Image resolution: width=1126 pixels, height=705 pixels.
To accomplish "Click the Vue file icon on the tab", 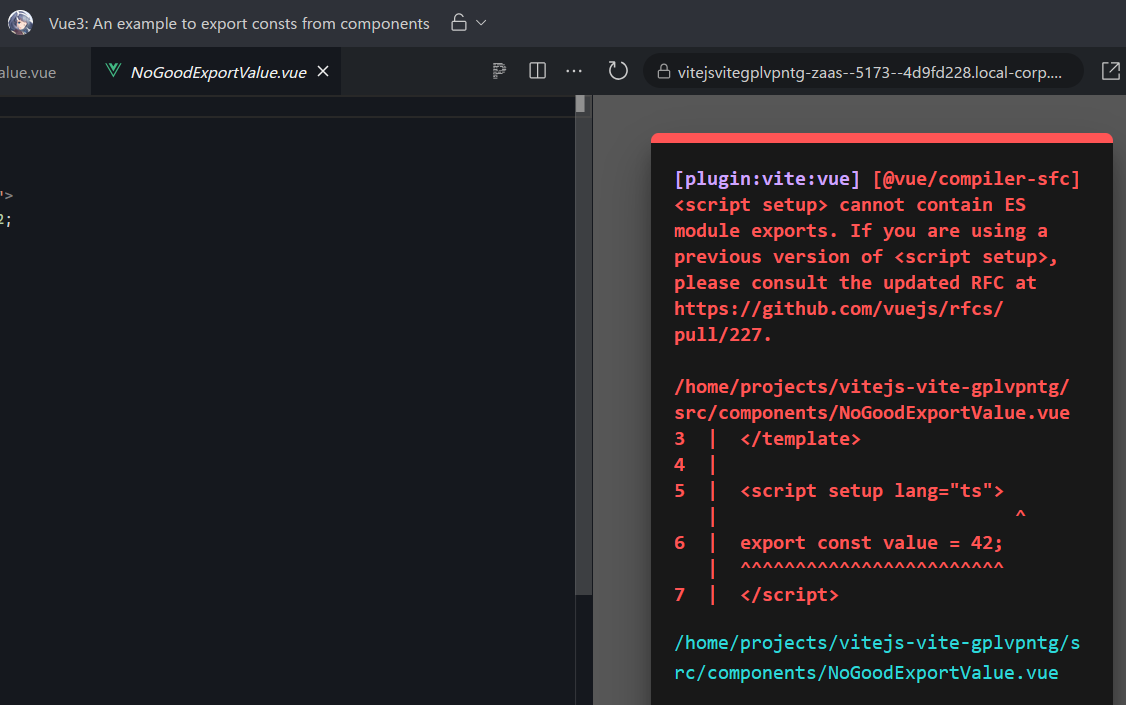I will pyautogui.click(x=113, y=70).
